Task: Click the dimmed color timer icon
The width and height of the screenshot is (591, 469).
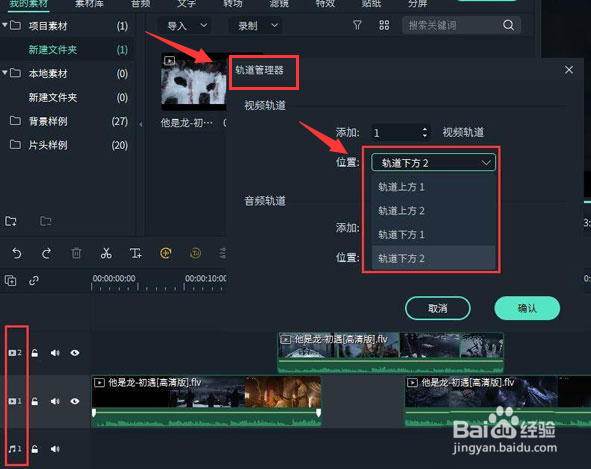Action: (195, 253)
